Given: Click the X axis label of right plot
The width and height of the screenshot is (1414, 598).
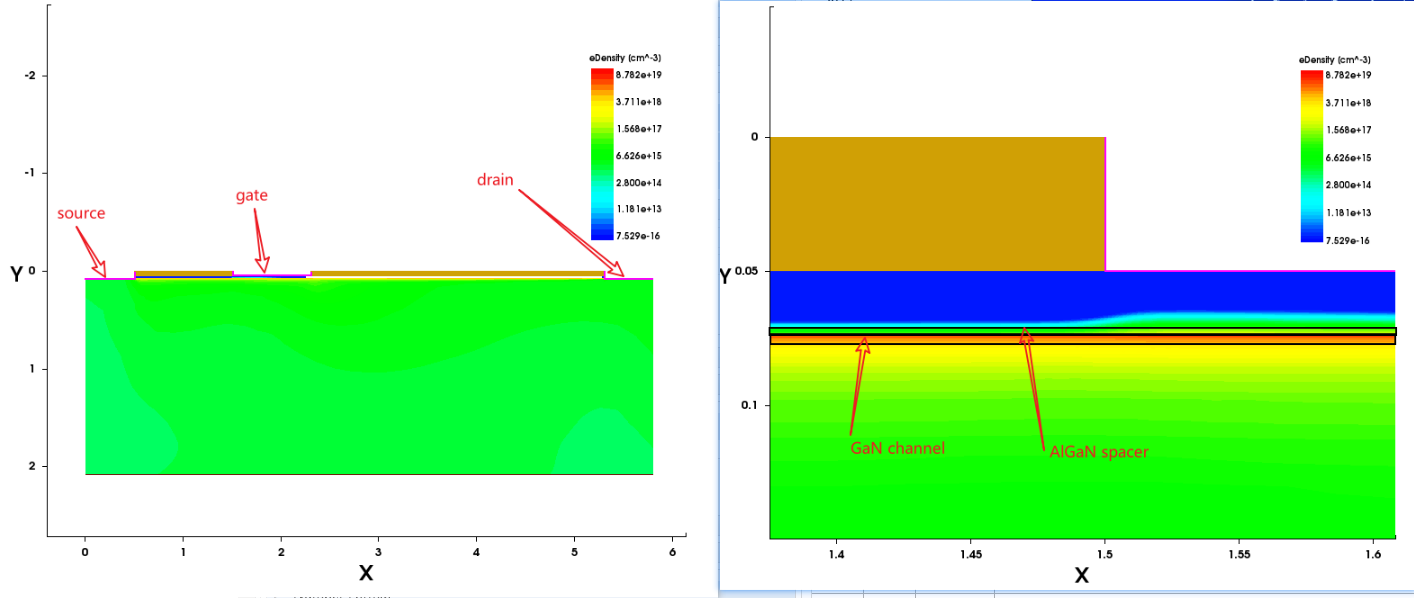Looking at the screenshot, I should (x=1081, y=576).
